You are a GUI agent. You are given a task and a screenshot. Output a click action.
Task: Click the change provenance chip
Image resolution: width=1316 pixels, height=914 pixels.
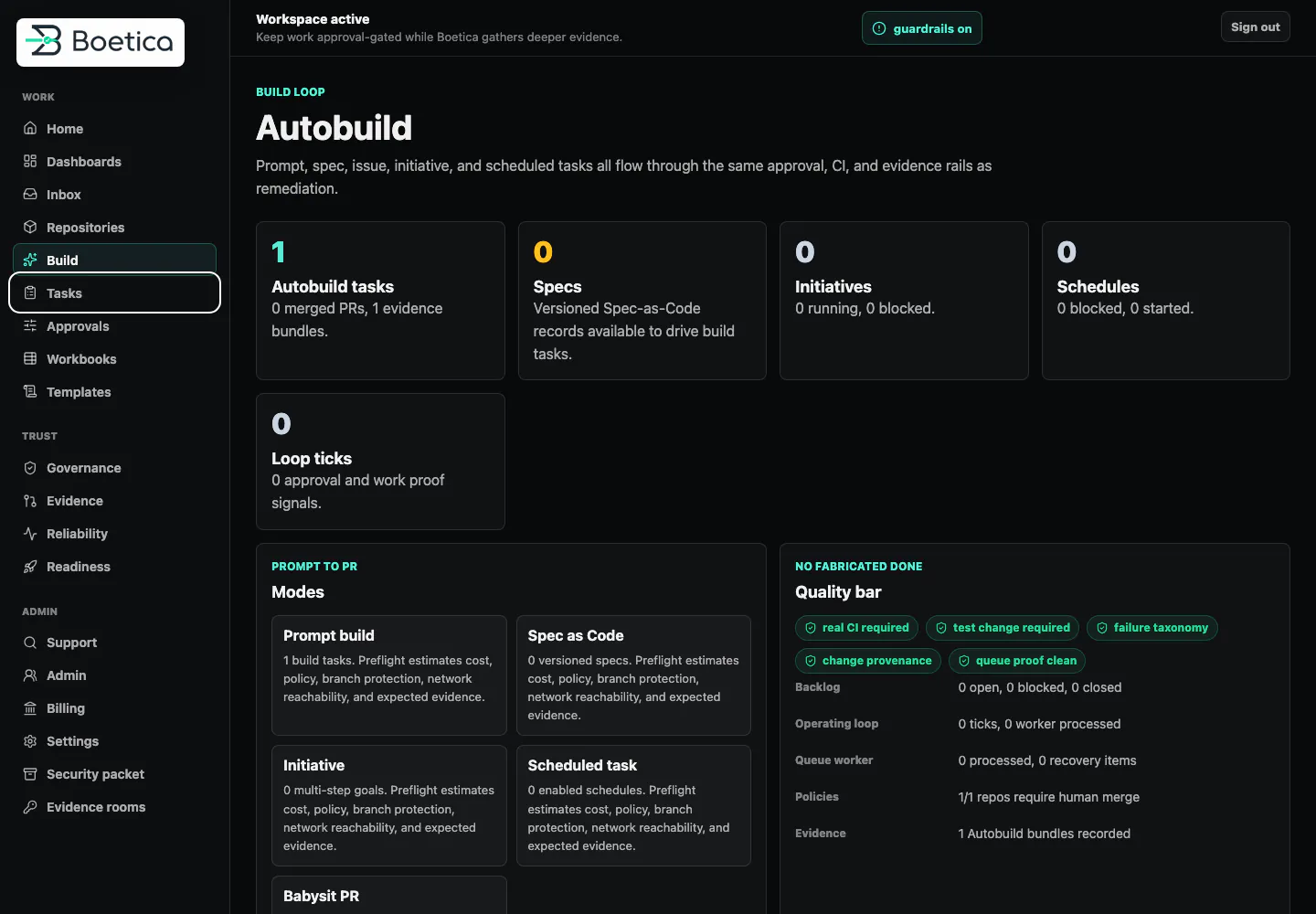coord(868,661)
